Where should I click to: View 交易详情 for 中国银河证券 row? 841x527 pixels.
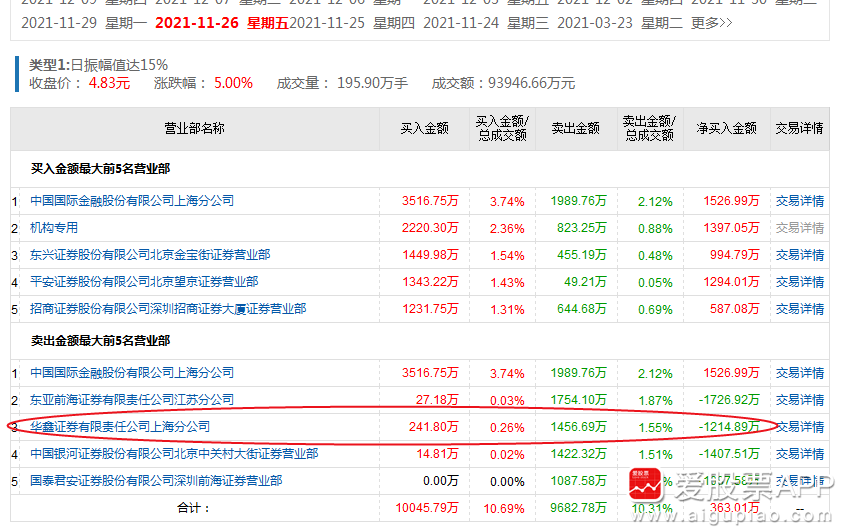pyautogui.click(x=800, y=454)
